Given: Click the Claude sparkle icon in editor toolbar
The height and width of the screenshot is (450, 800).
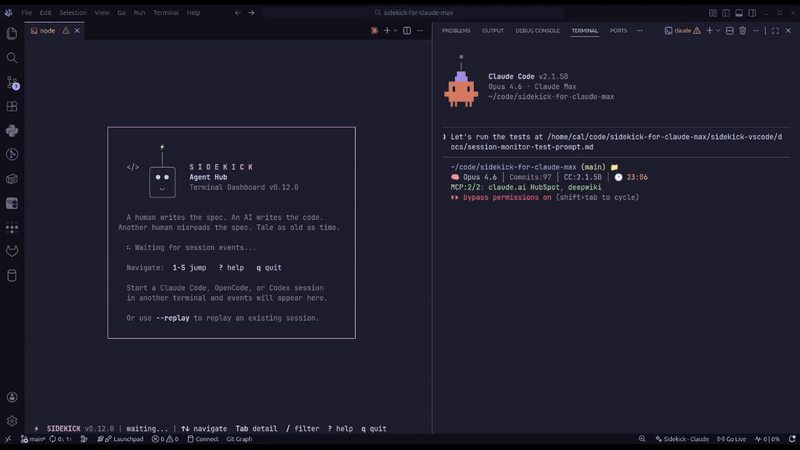Looking at the screenshot, I should 374,31.
